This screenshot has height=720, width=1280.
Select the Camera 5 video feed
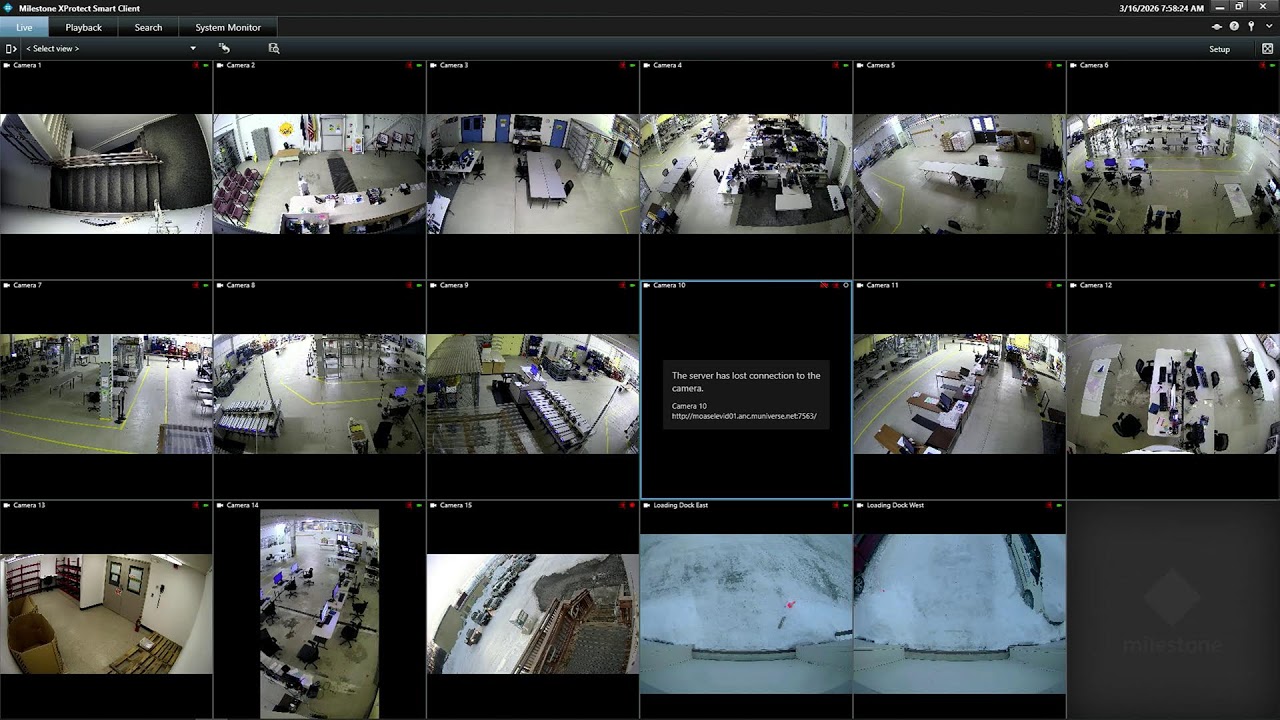coord(959,174)
